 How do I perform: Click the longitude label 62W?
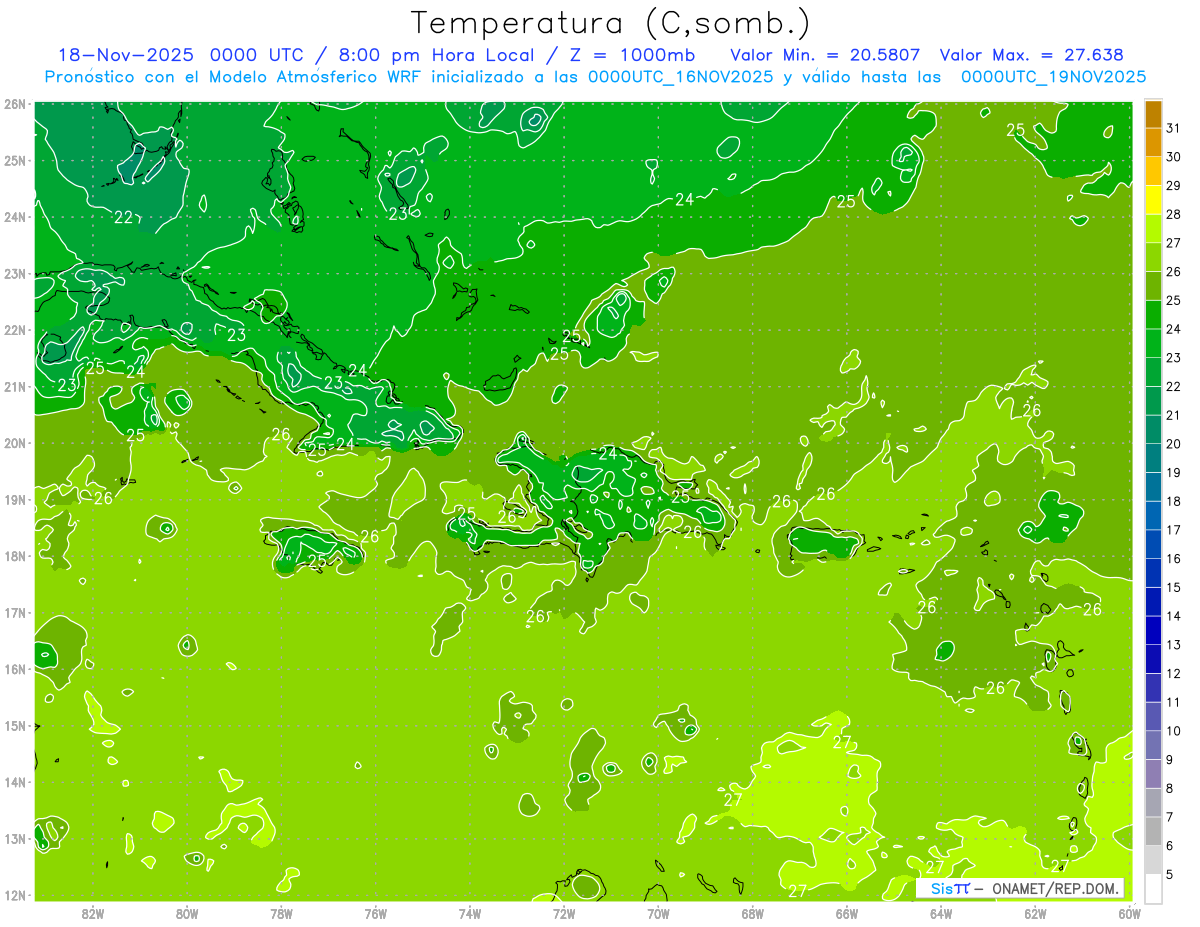1035,913
